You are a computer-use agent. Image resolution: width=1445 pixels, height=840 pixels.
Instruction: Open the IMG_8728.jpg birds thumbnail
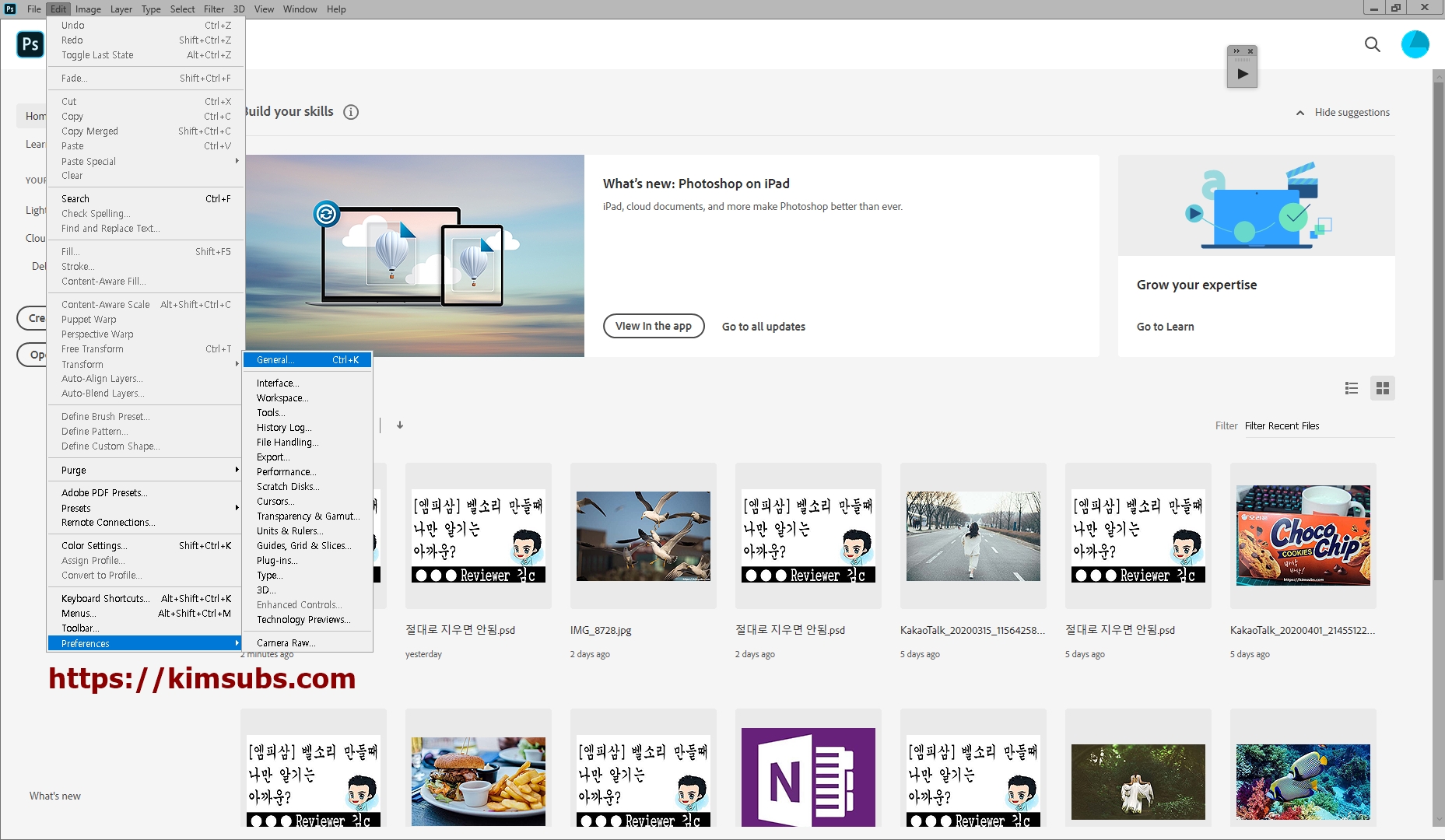coord(644,536)
